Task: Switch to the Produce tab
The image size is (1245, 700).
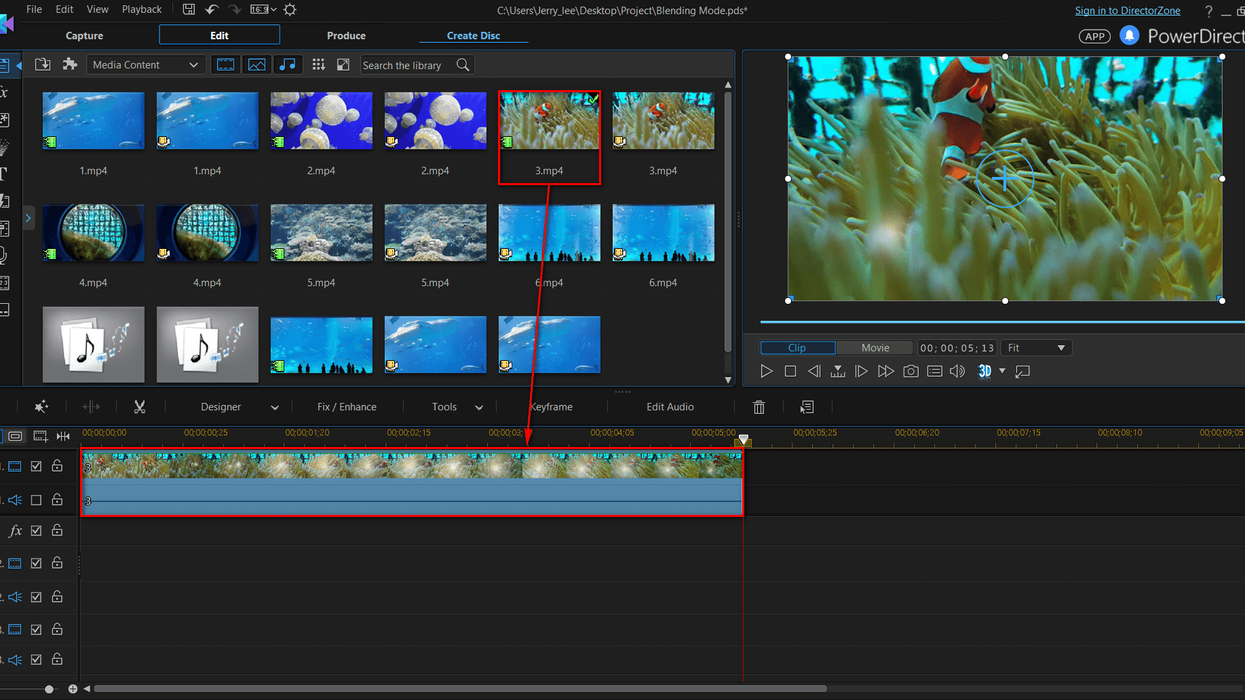Action: point(346,36)
